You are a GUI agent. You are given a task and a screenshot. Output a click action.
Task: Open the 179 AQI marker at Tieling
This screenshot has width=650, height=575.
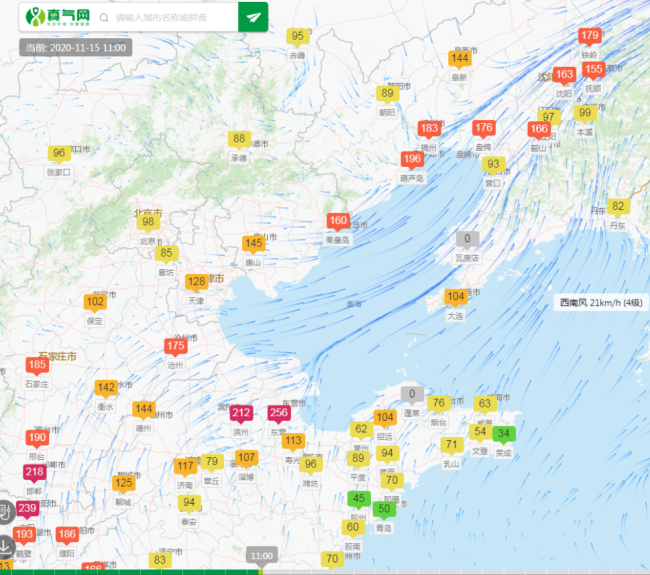tap(590, 36)
